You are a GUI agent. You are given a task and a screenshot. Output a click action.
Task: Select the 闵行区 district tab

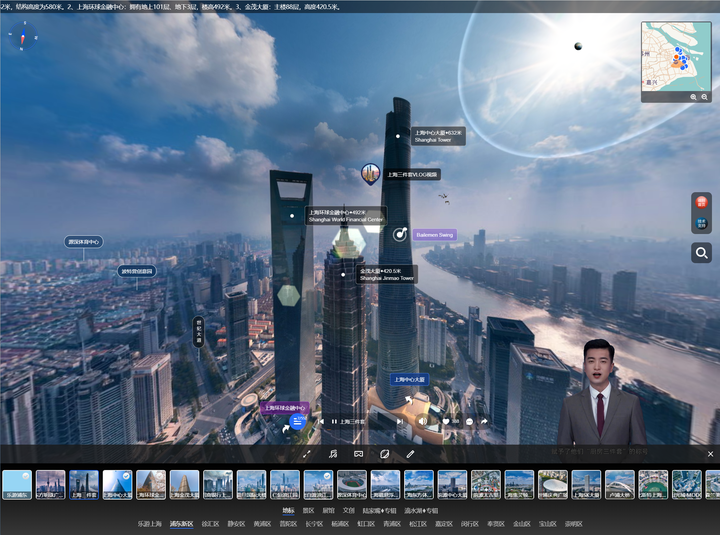470,524
